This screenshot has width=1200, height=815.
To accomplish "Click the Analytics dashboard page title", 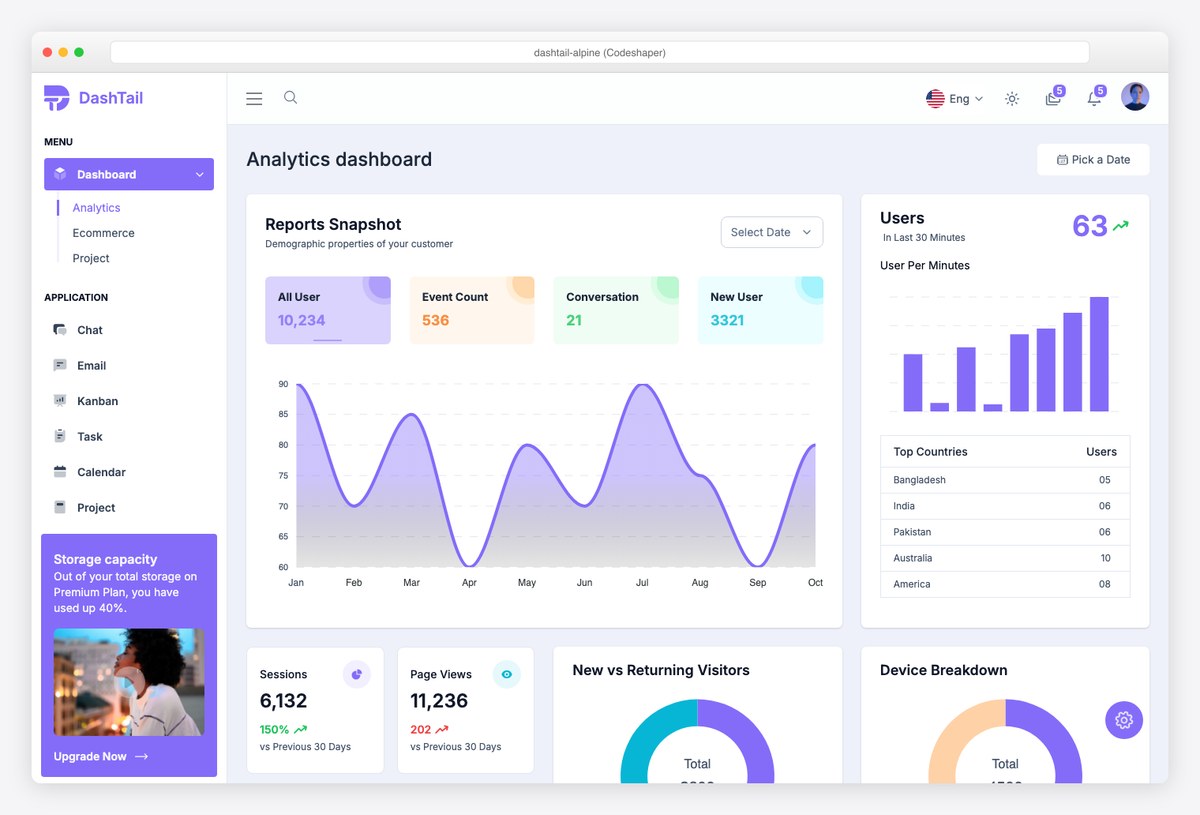I will (339, 159).
